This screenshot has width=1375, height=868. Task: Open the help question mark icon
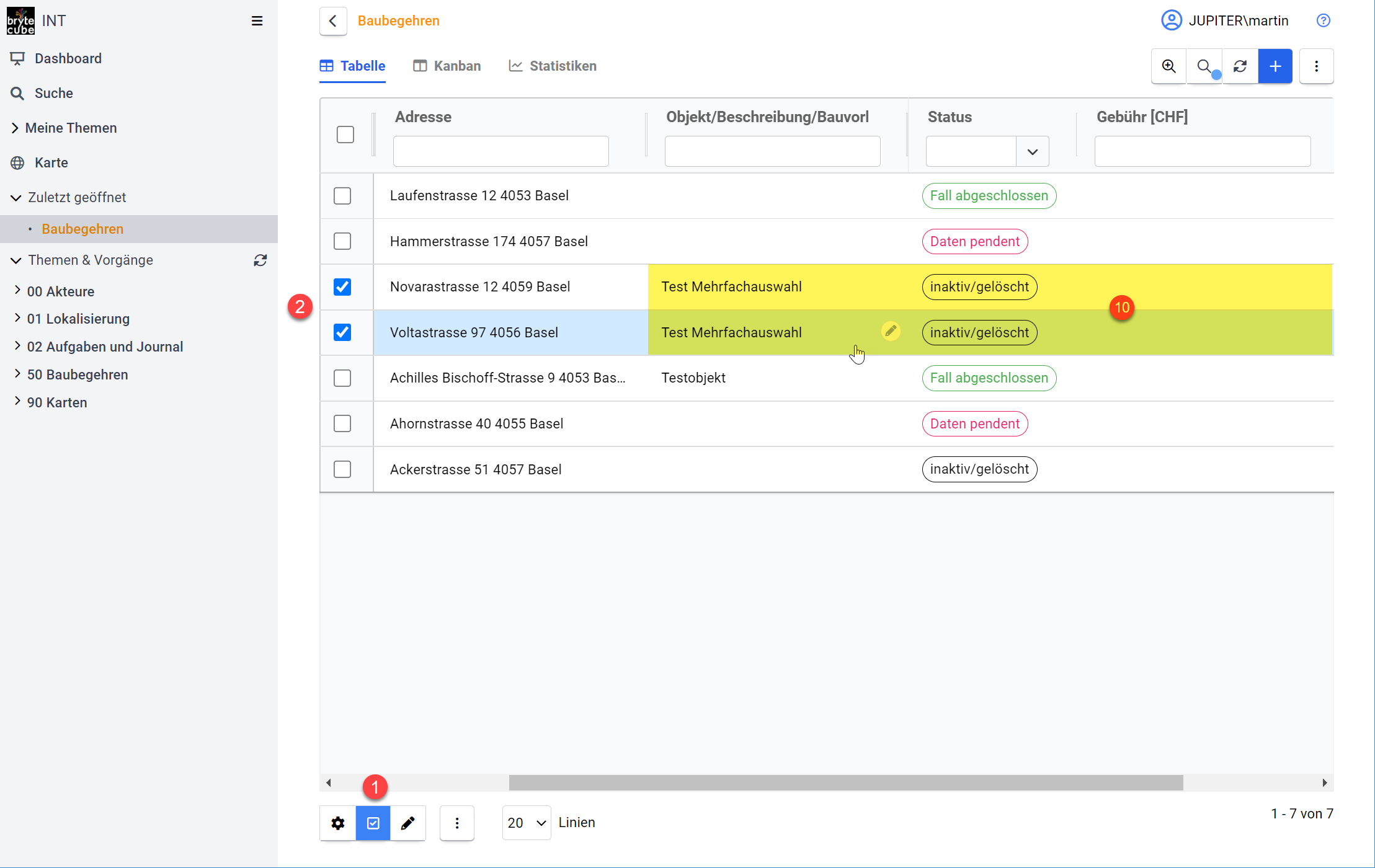click(x=1323, y=20)
